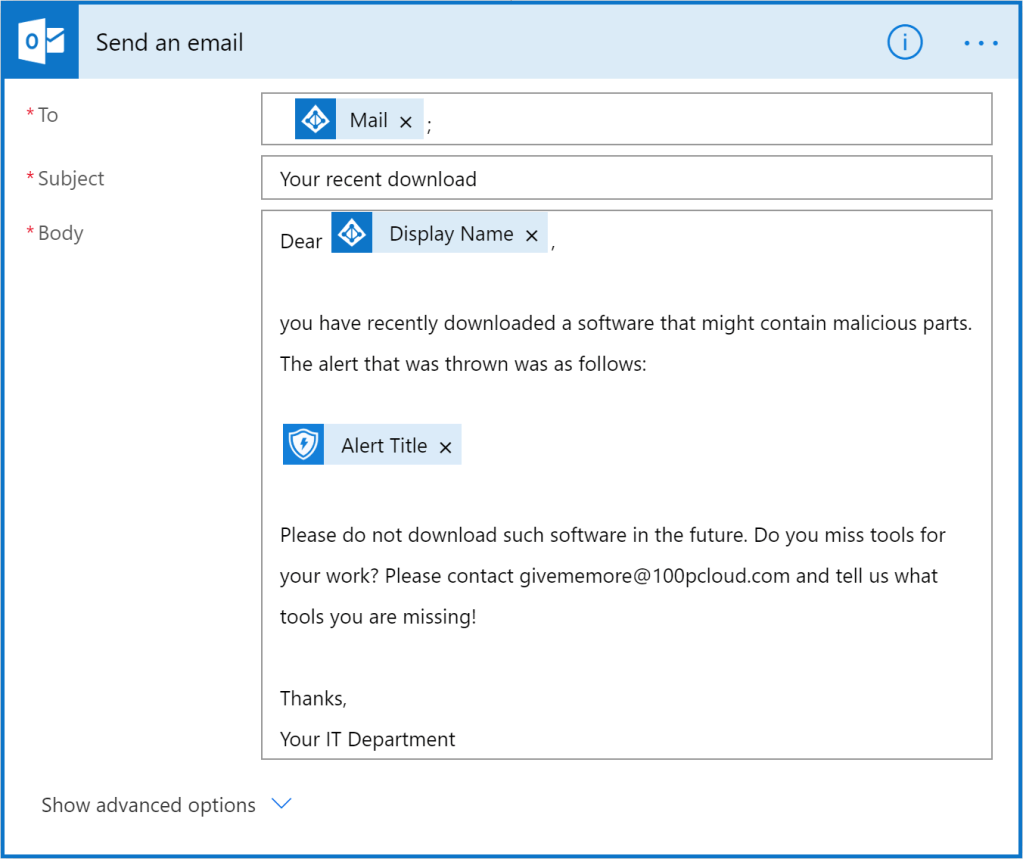Click the Show advanced options text

tap(148, 805)
